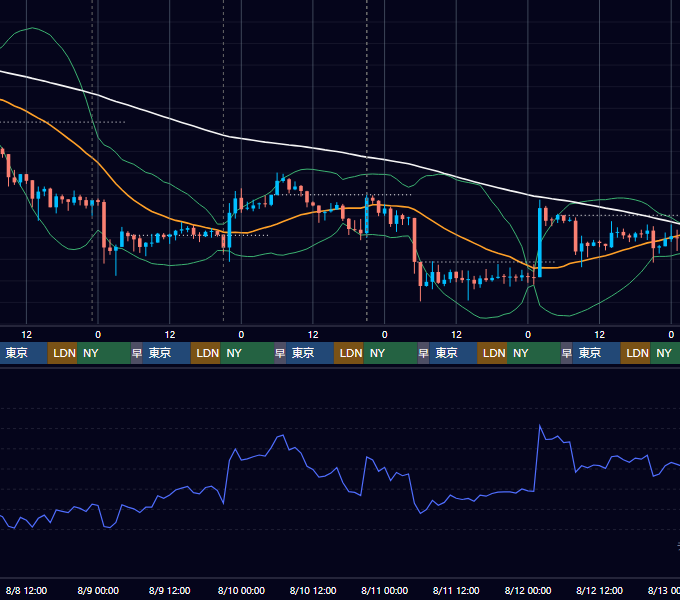Select the 早 early session block on 8/11
The image size is (680, 600).
pos(423,353)
